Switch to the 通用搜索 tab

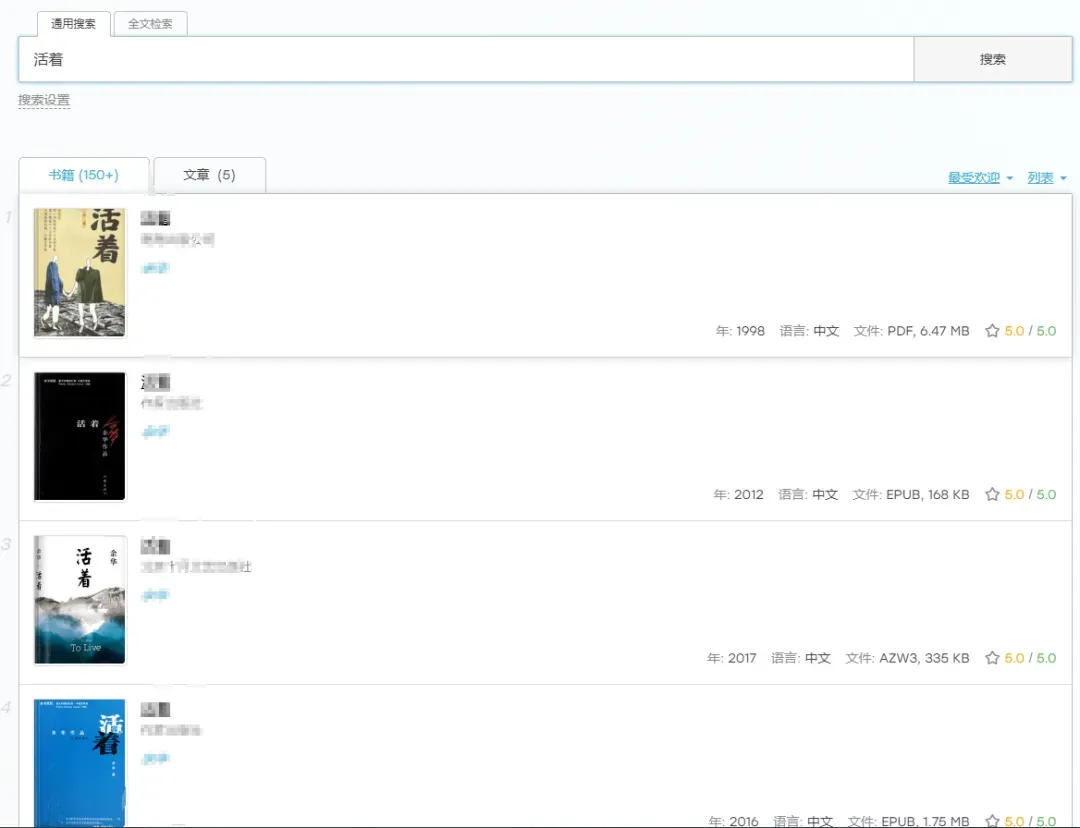pos(73,23)
